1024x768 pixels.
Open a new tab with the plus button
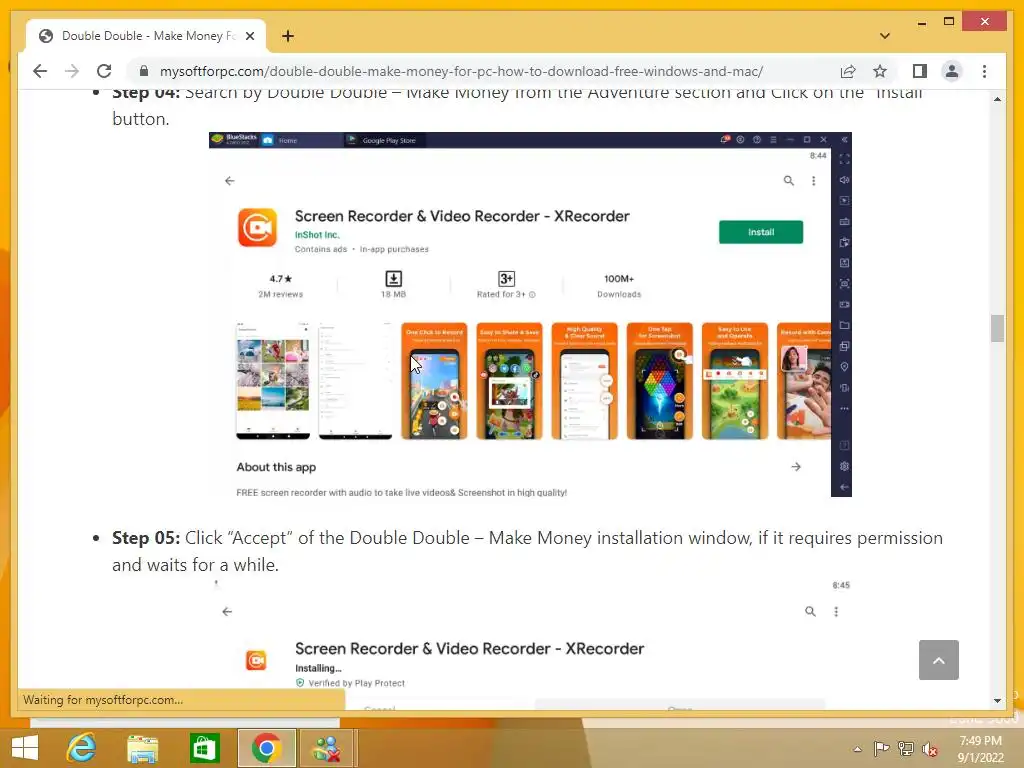[x=287, y=36]
